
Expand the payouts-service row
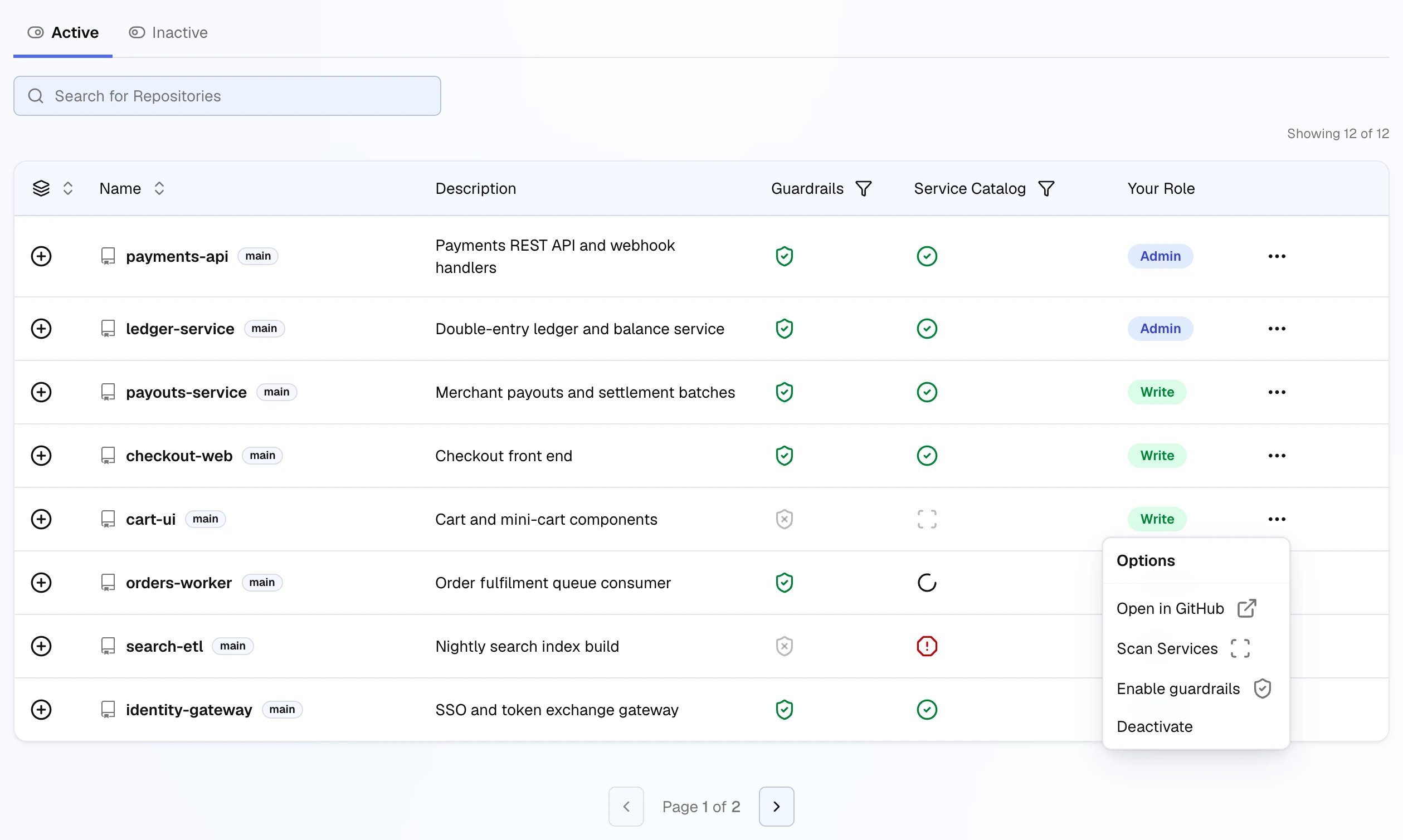pos(41,392)
